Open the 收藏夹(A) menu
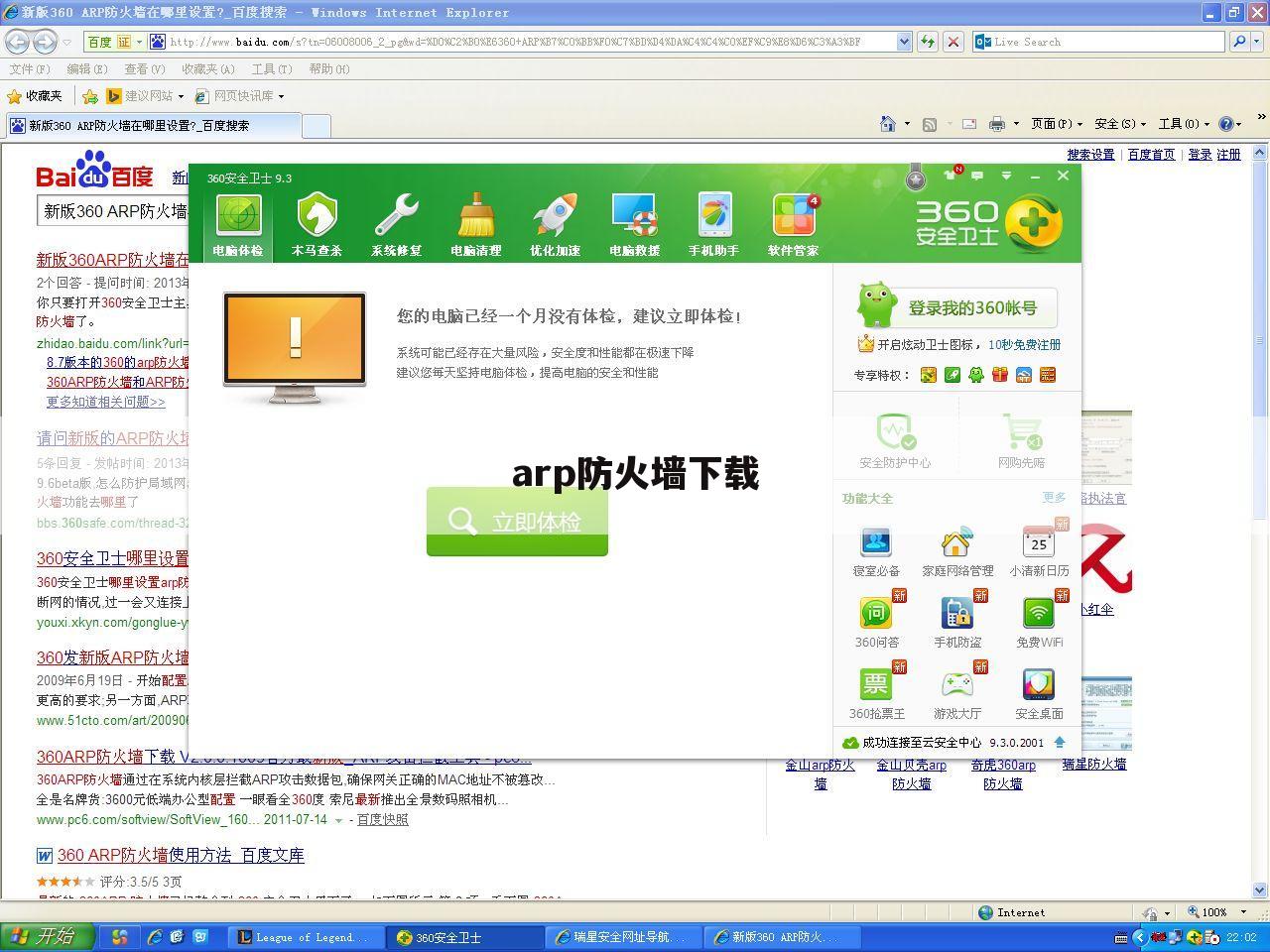This screenshot has width=1270, height=952. pos(208,68)
